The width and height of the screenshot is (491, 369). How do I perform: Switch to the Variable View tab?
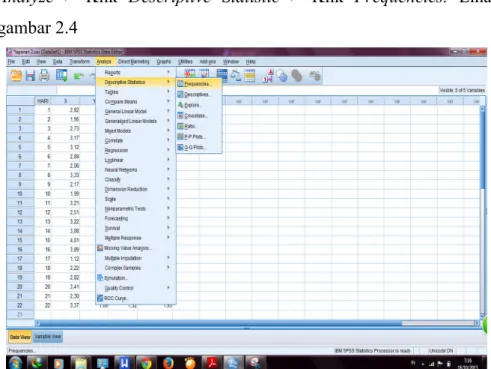pyautogui.click(x=48, y=337)
